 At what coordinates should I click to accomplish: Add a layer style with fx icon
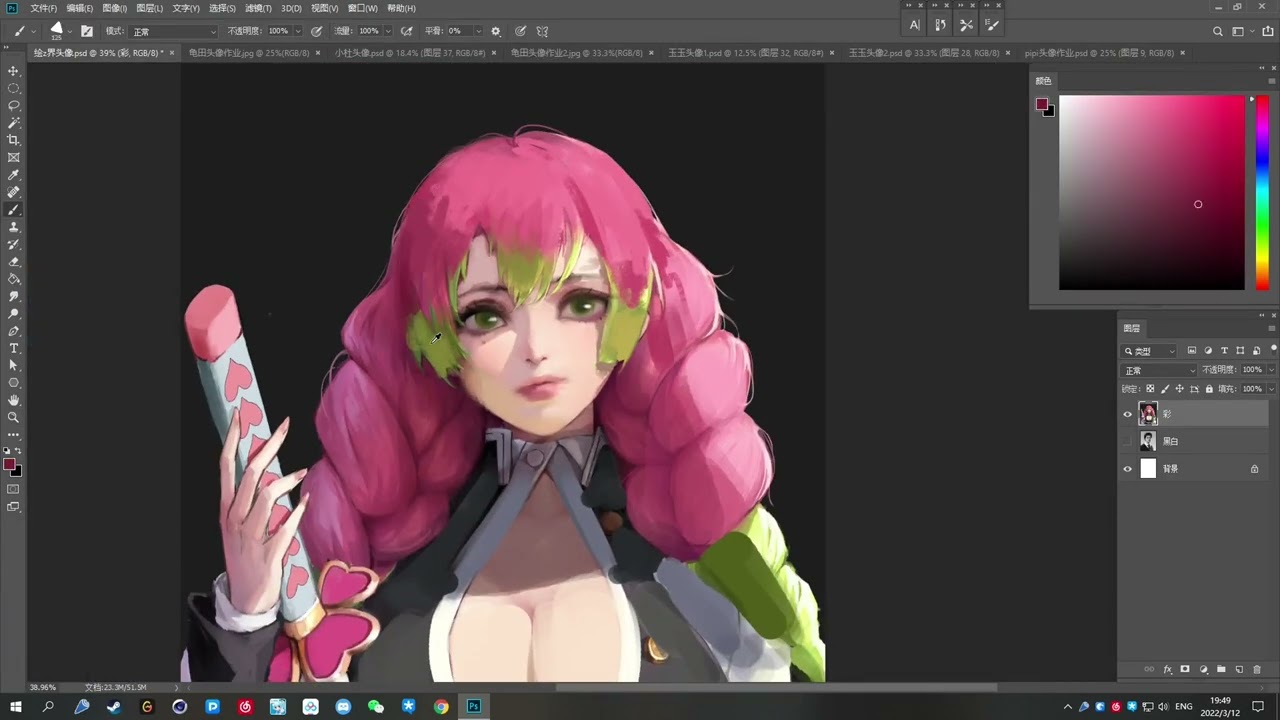1167,669
